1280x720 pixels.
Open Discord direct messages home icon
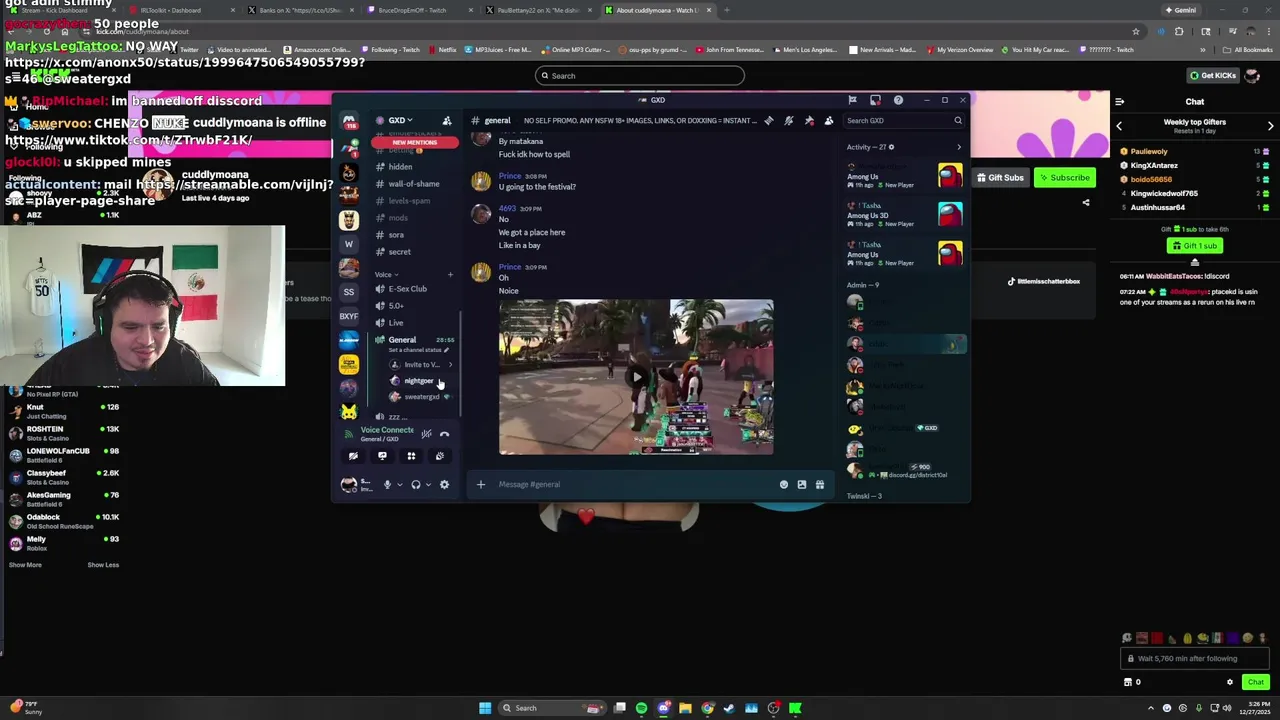pyautogui.click(x=349, y=122)
